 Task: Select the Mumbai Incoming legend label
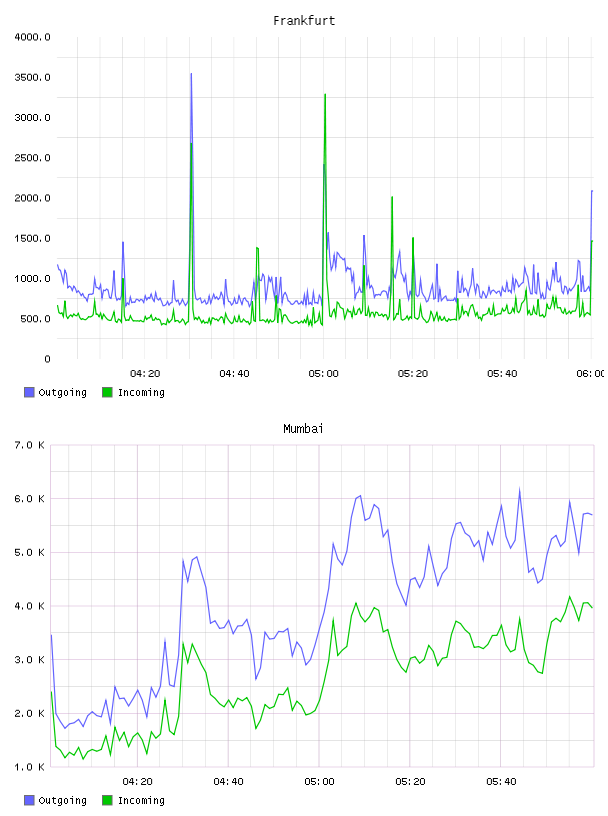pos(141,801)
